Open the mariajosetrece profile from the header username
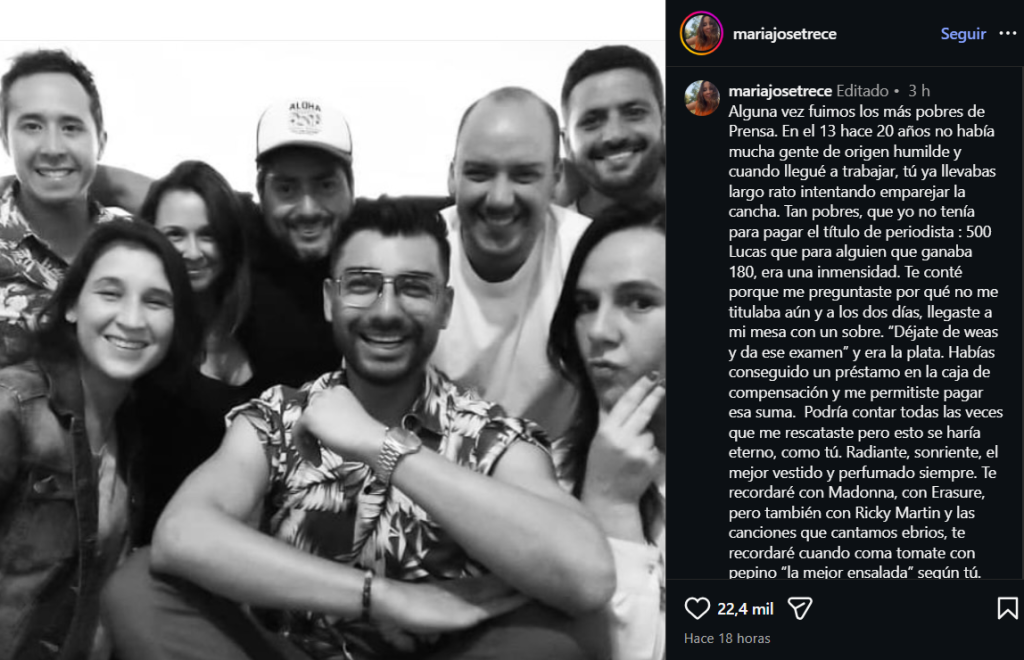 pos(784,33)
